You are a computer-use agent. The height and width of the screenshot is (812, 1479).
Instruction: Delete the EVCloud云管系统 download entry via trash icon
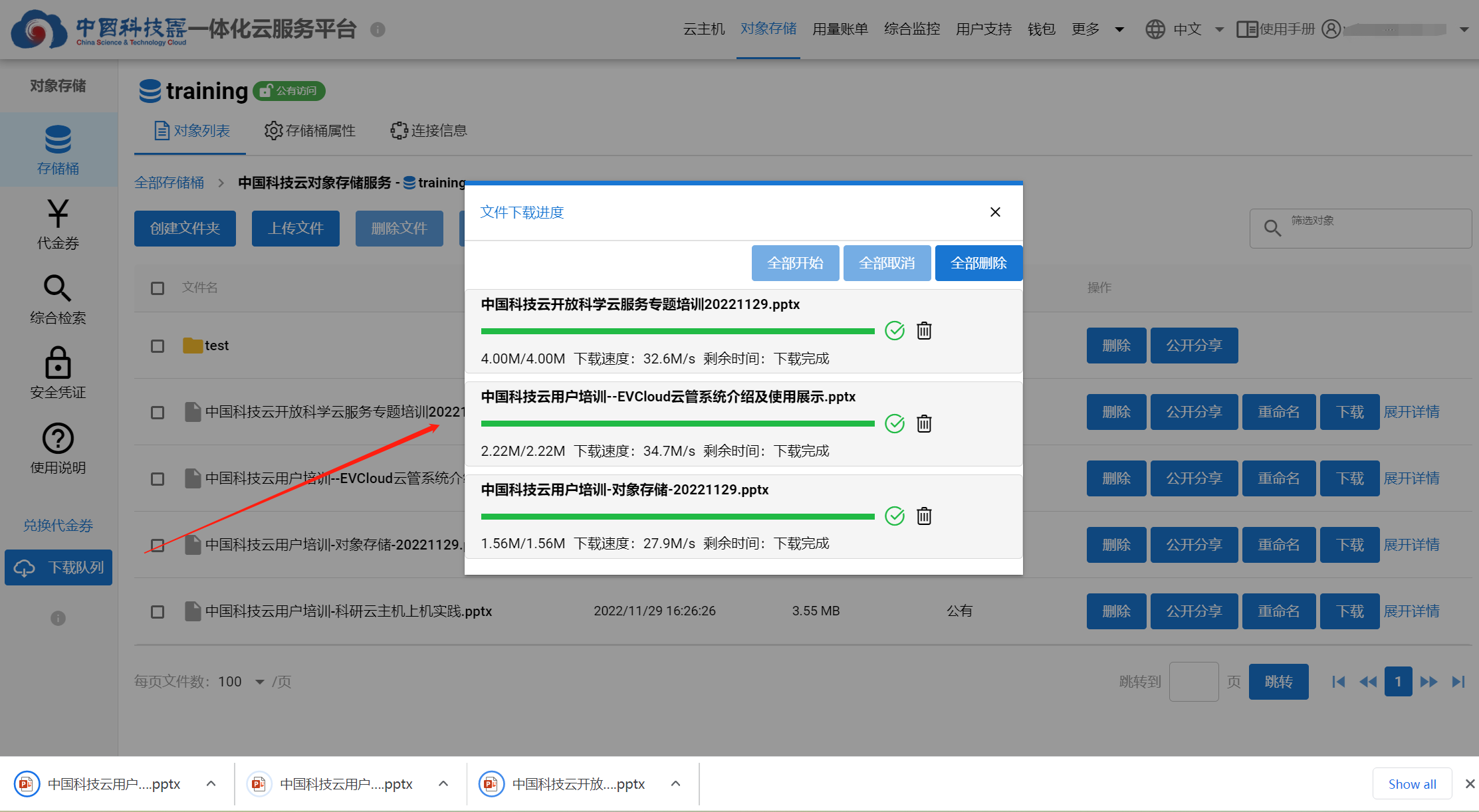click(x=924, y=423)
